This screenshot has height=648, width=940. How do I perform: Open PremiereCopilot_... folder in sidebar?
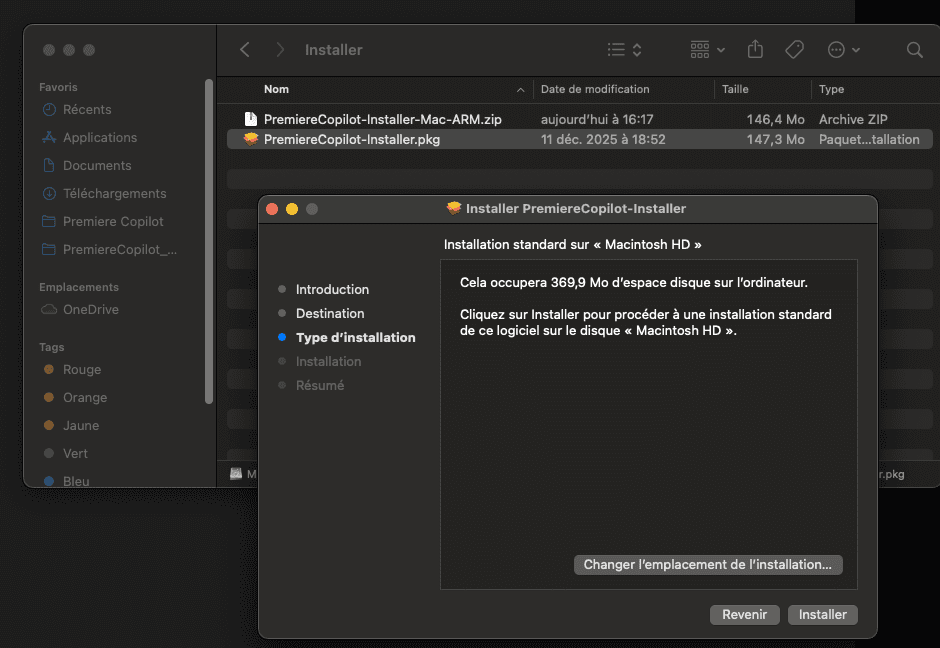120,249
